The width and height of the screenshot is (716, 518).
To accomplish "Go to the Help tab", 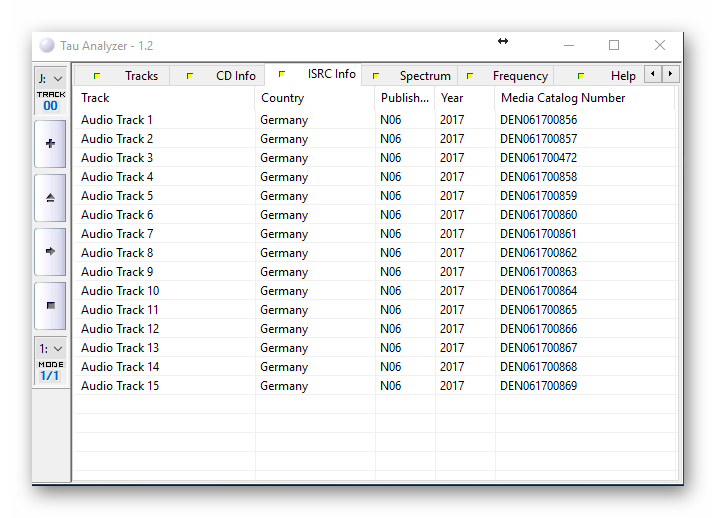I will [x=622, y=76].
